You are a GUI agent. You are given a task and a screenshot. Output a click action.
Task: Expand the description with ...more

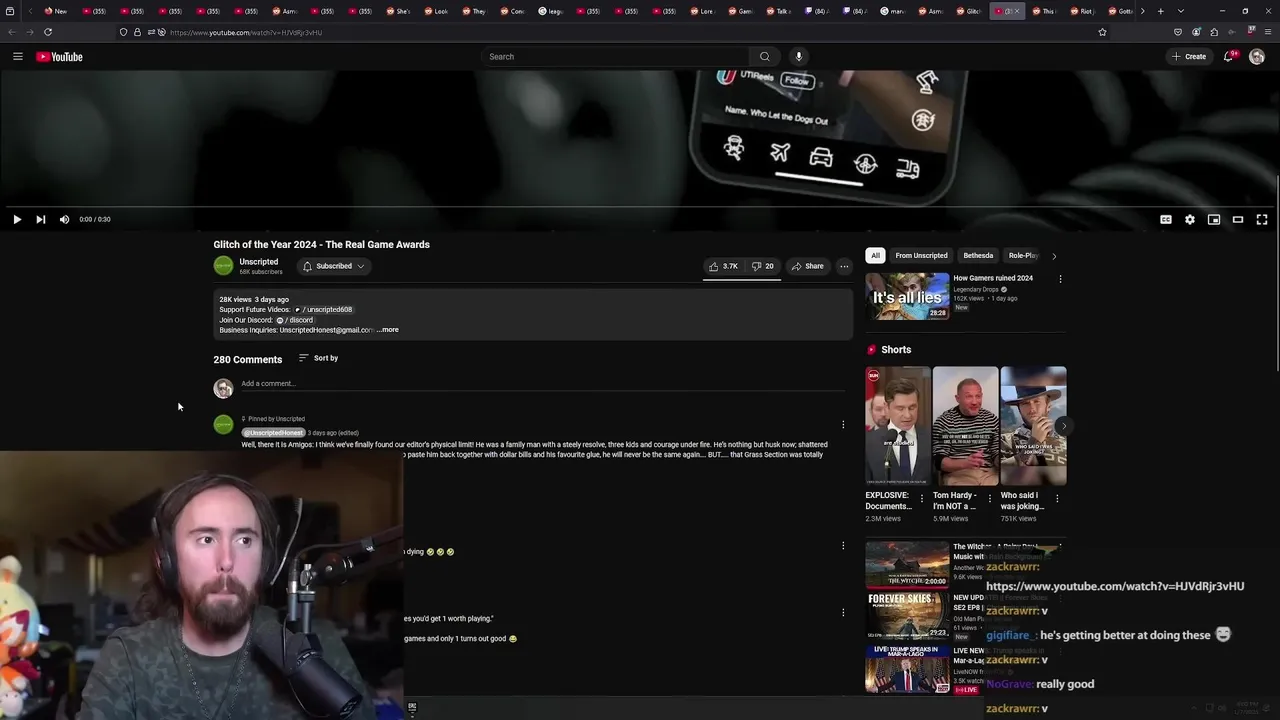388,330
